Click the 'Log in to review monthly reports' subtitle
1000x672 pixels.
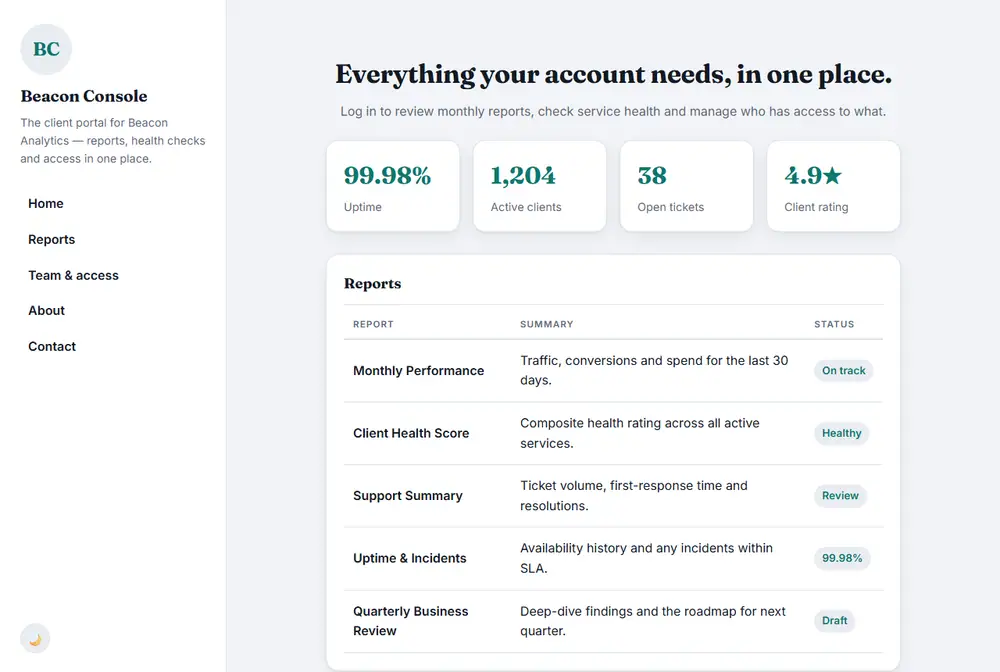click(613, 112)
